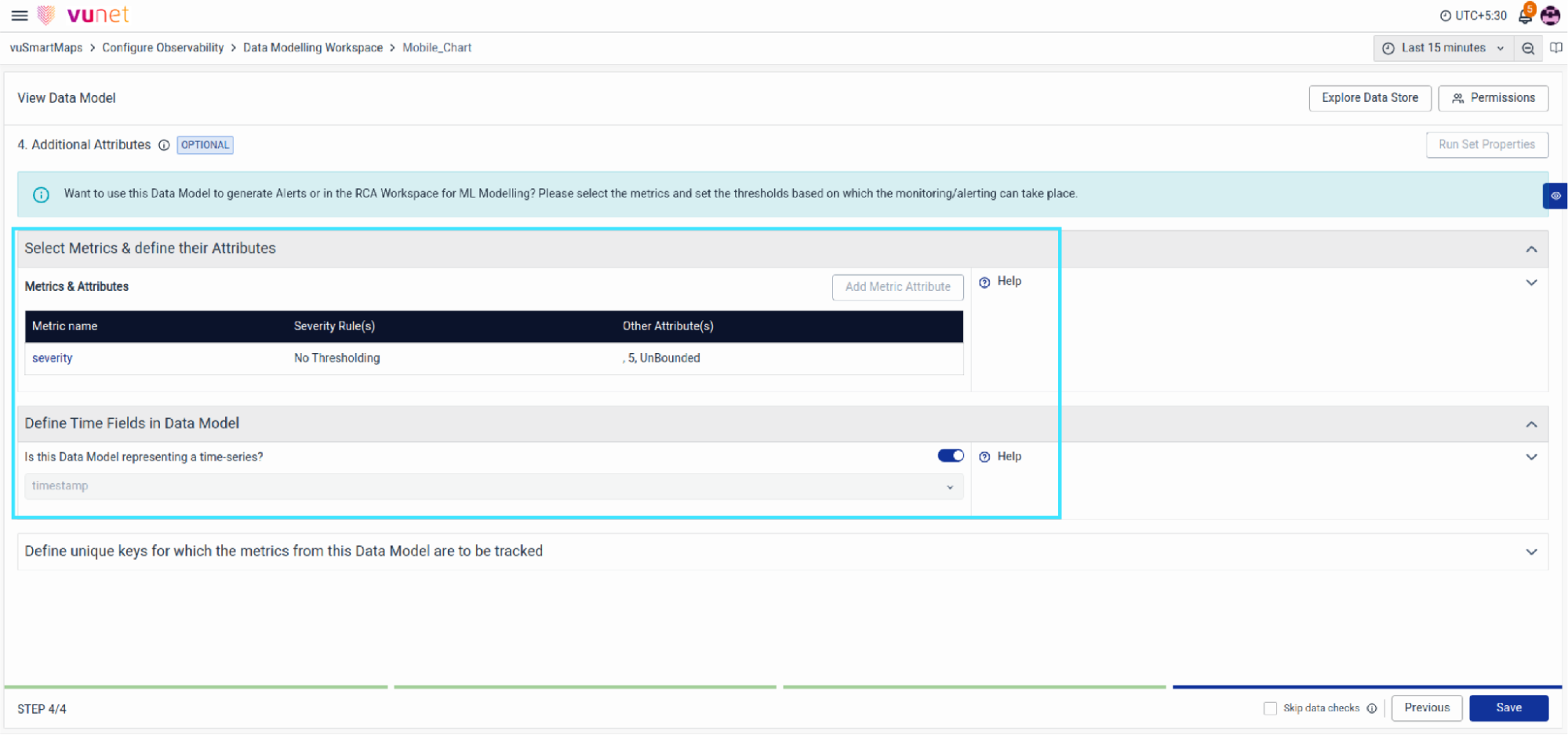Click the Save button
This screenshot has height=735, width=1568.
point(1508,708)
